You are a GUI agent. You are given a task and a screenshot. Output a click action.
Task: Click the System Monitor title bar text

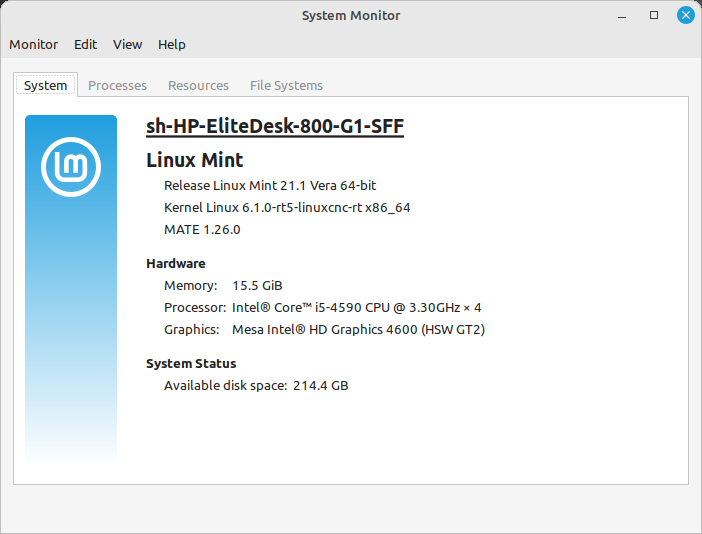point(351,15)
